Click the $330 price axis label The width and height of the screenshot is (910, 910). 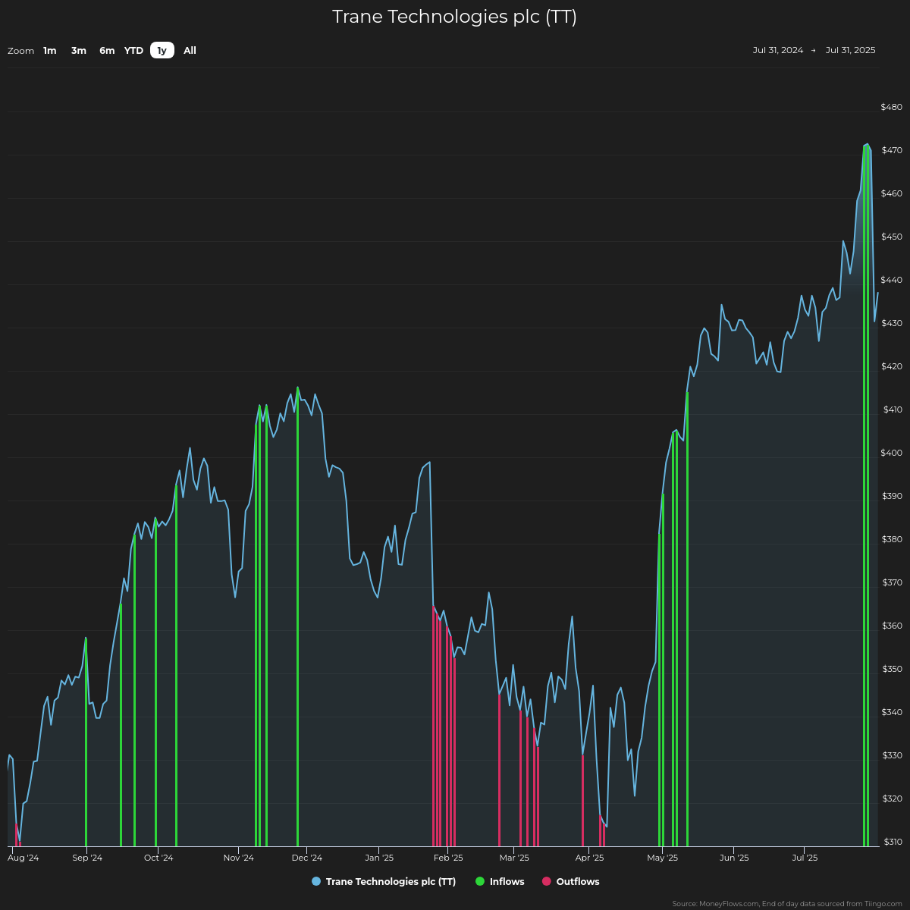click(x=891, y=756)
